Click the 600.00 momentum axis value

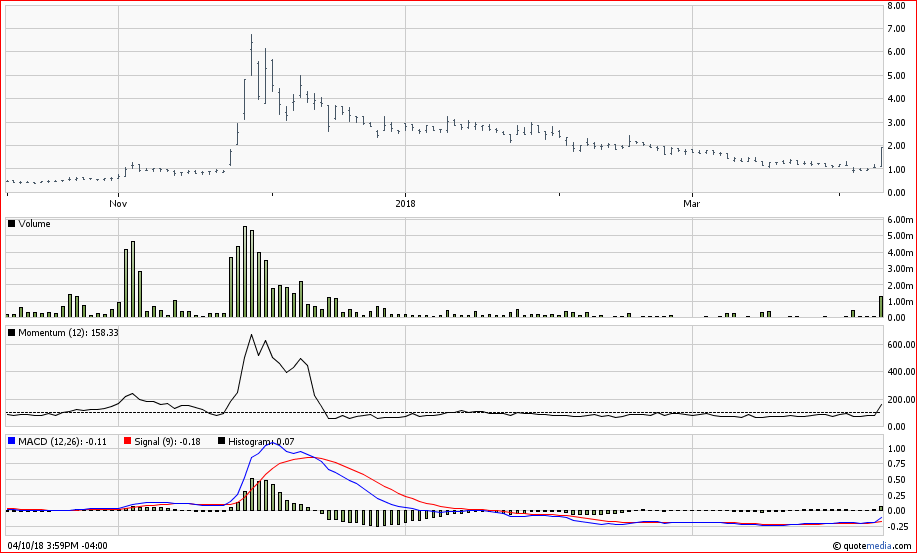[899, 344]
